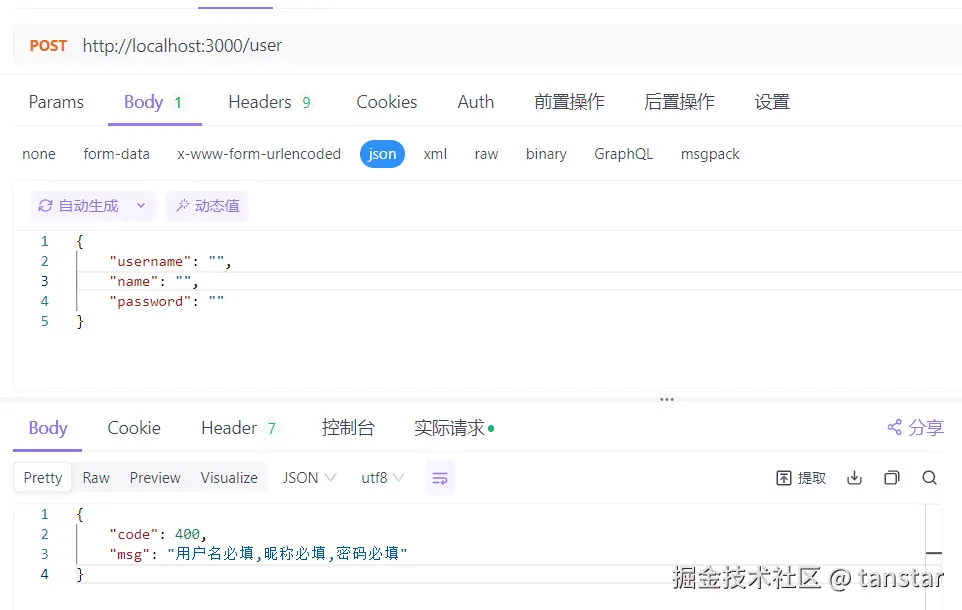Click the 提取 extract button
The width and height of the screenshot is (962, 610).
pos(801,477)
